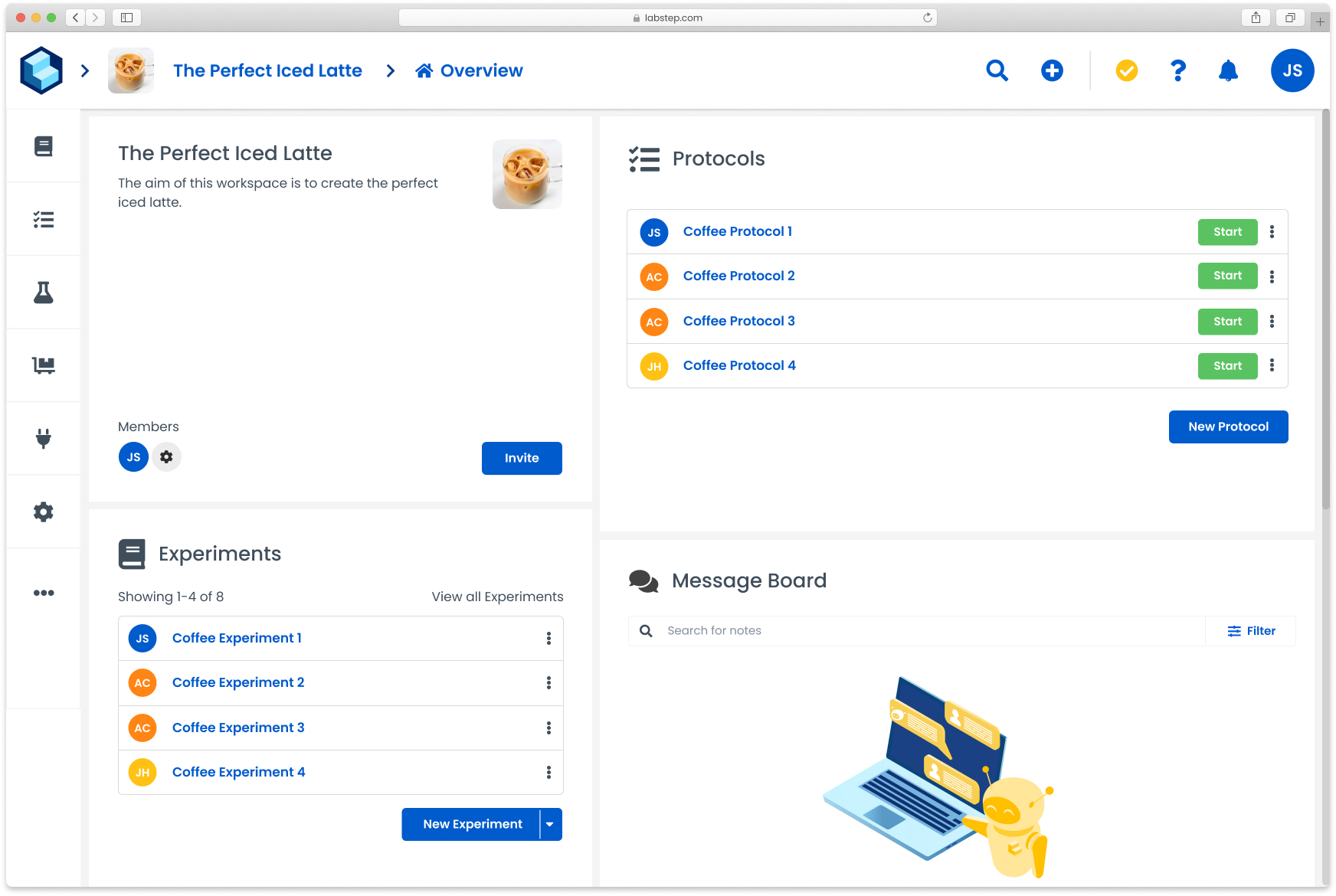The width and height of the screenshot is (1336, 896).
Task: Open workspace Settings via the gear icon
Action: click(x=44, y=512)
